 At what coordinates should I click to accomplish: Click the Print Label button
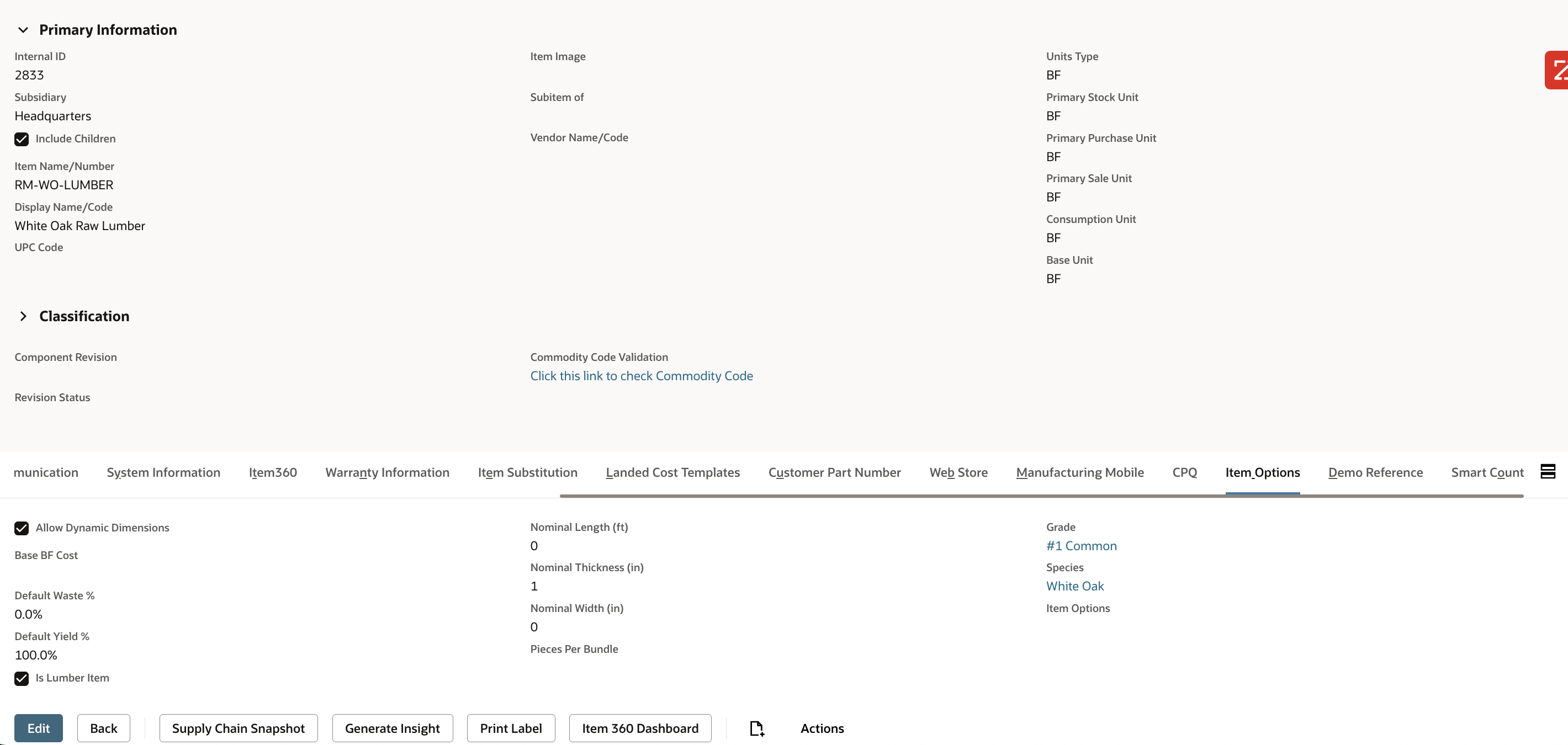(511, 728)
